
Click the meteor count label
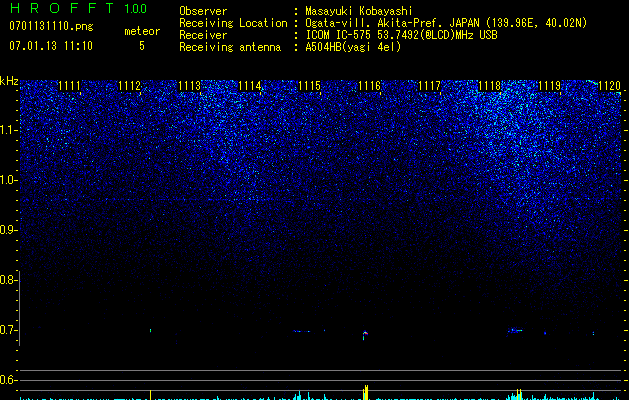tap(142, 31)
